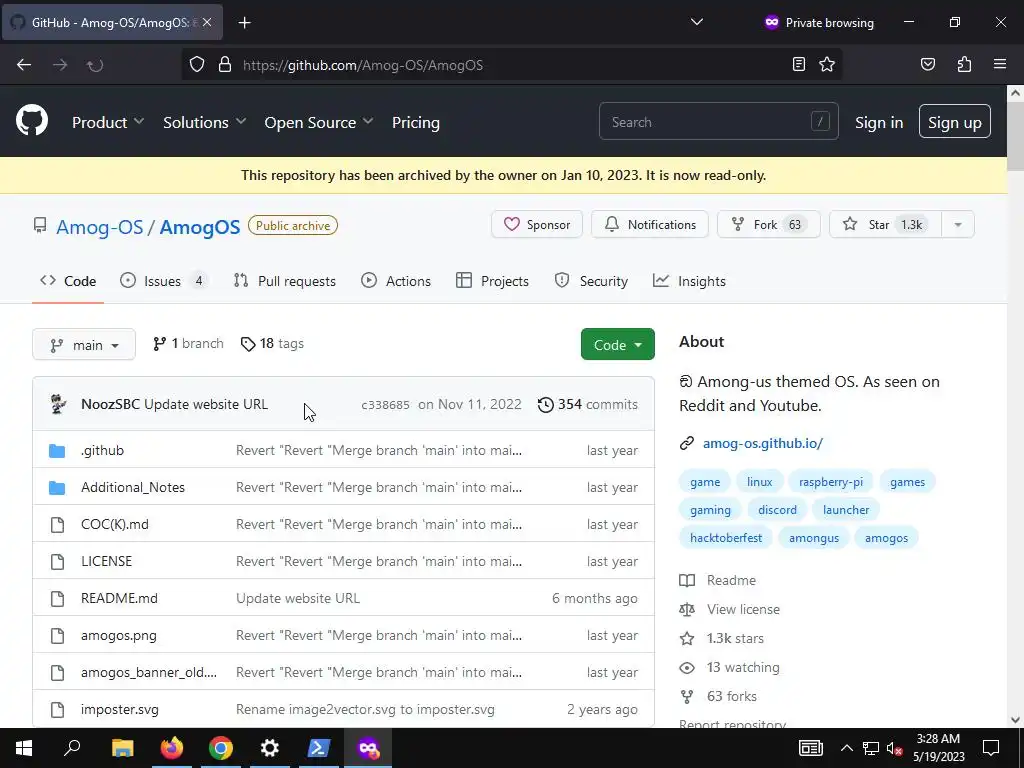
Task: Click the browser back arrow
Action: click(x=24, y=65)
